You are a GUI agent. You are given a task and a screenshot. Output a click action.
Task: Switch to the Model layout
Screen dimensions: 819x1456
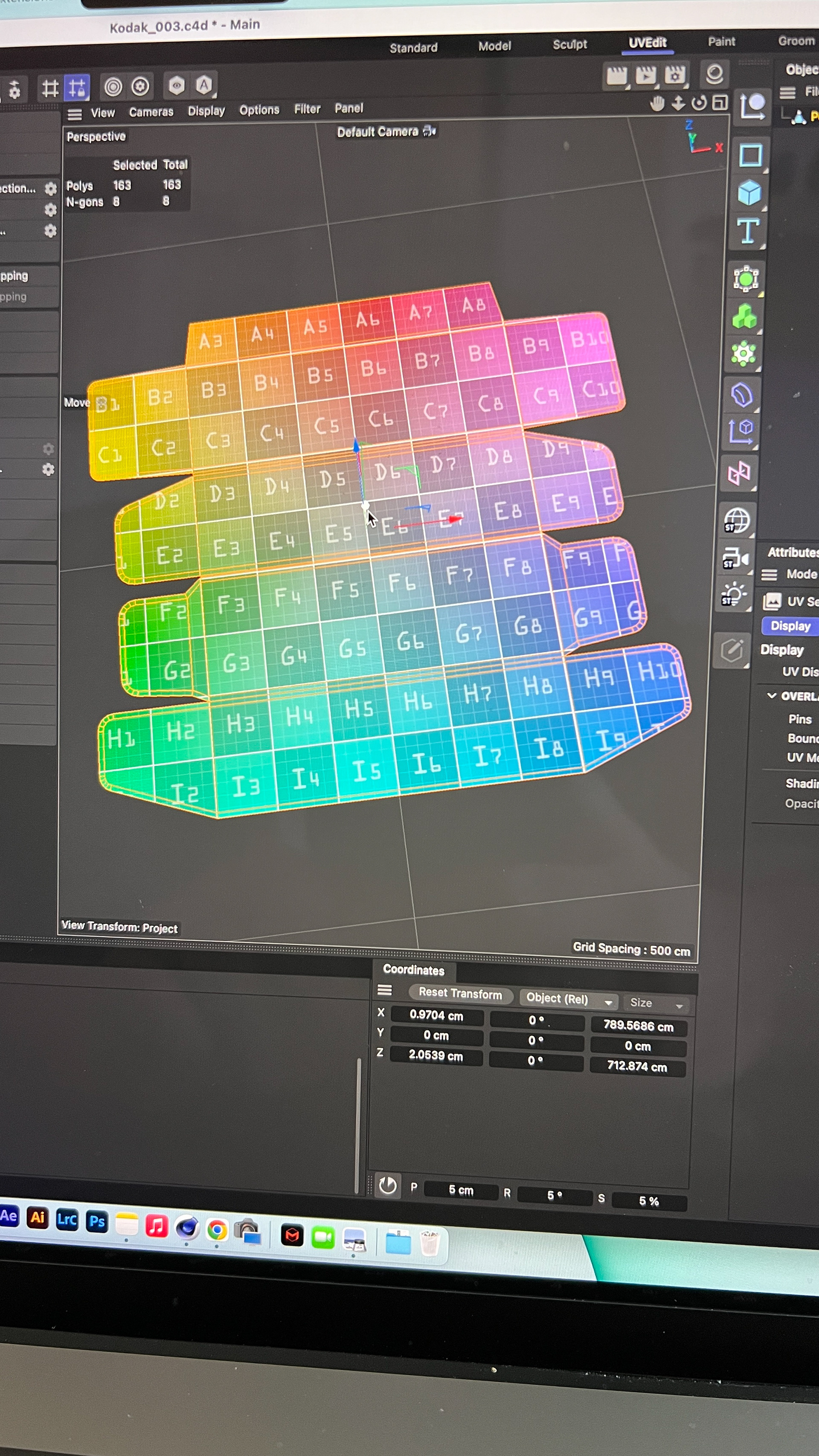point(494,46)
